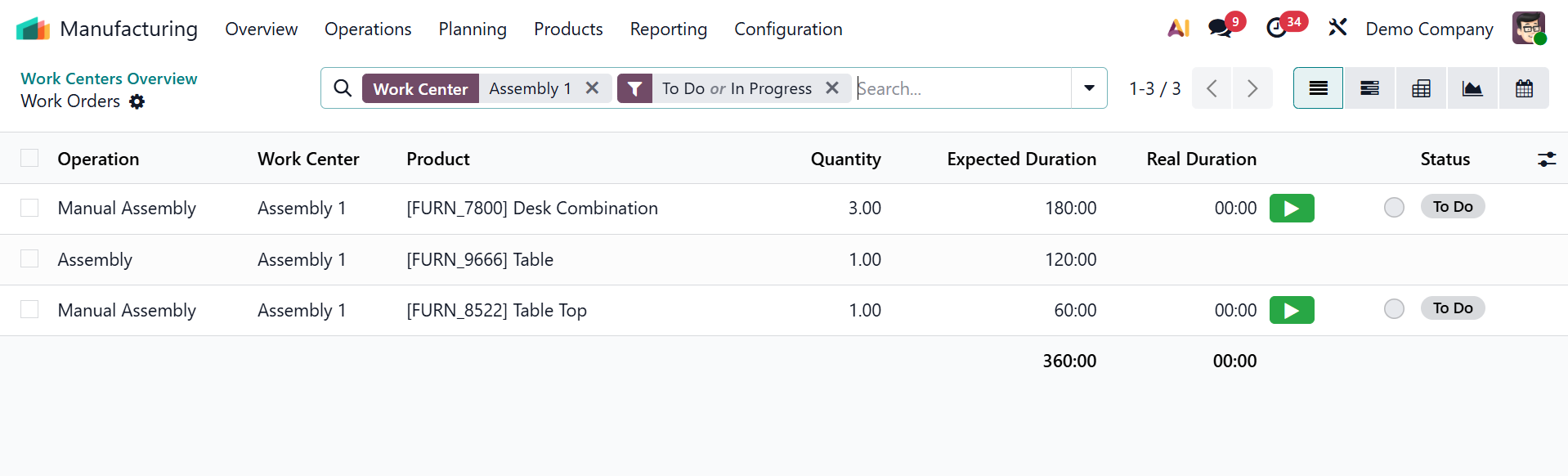Click the Search input field
The height and width of the screenshot is (476, 1568).
(961, 88)
